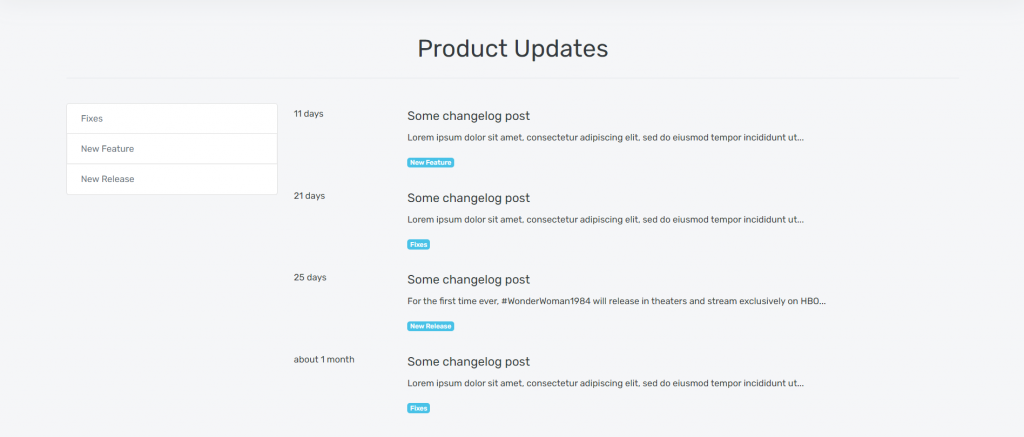Screen dimensions: 1024x437
Task: Click the New Feature tag badge
Action: click(430, 163)
